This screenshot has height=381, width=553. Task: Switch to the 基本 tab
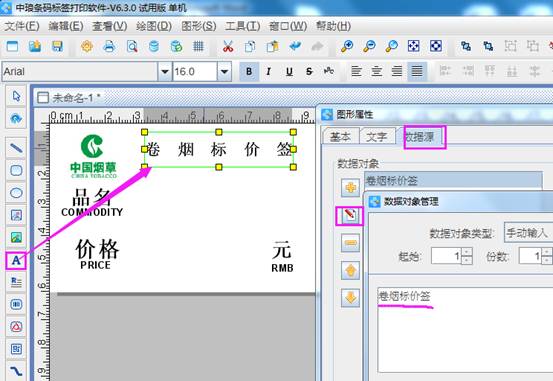(340, 137)
